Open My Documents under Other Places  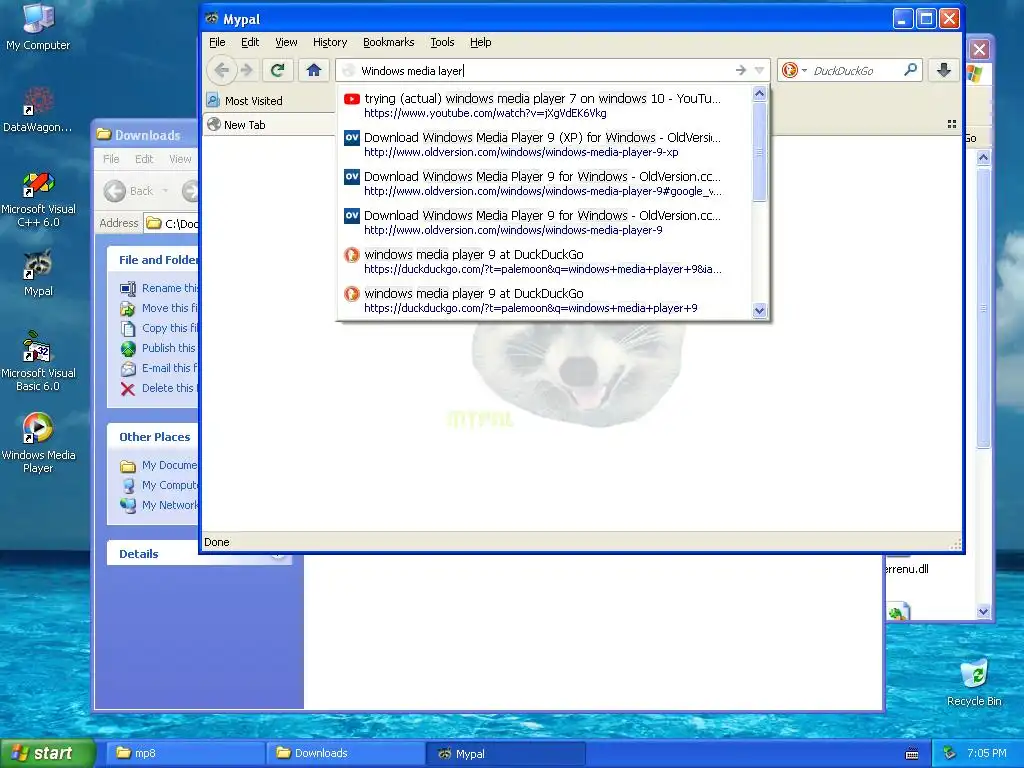point(159,466)
